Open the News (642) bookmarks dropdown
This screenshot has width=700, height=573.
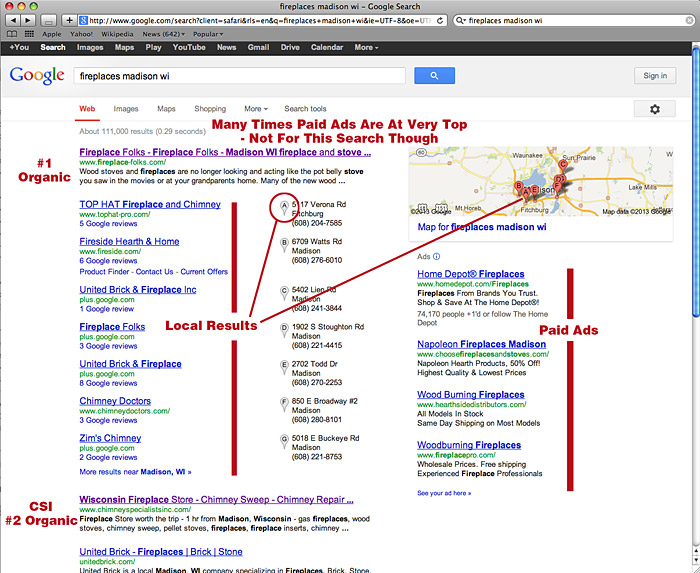[164, 34]
